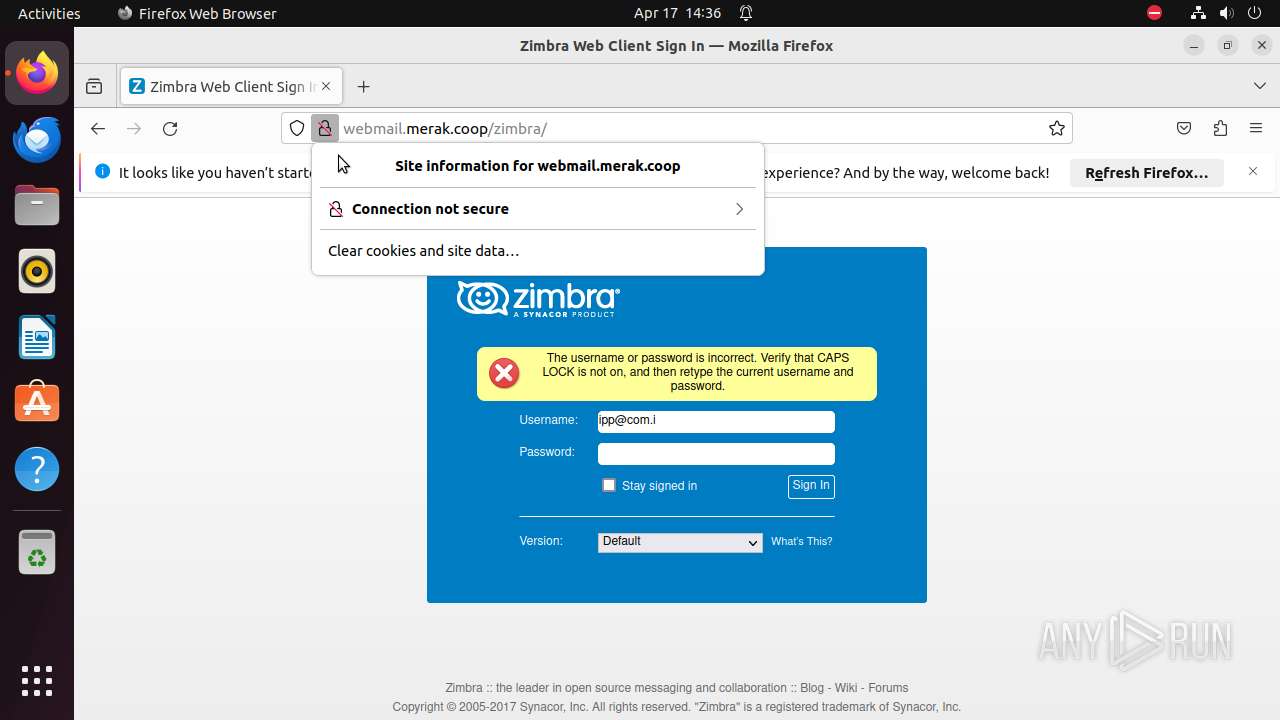Open the Help dock icon
The width and height of the screenshot is (1280, 720).
click(37, 469)
